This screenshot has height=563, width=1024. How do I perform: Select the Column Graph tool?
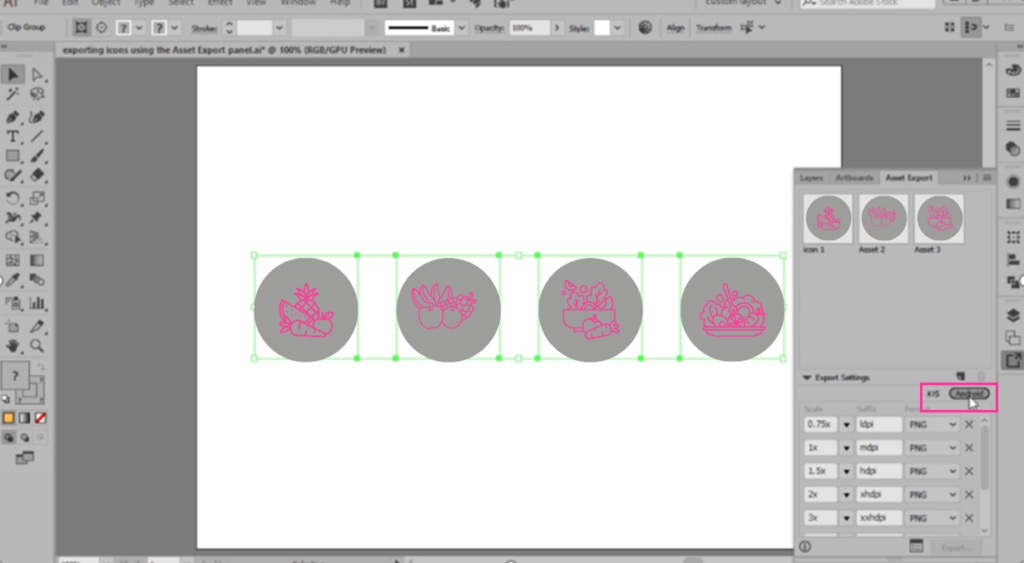[37, 302]
